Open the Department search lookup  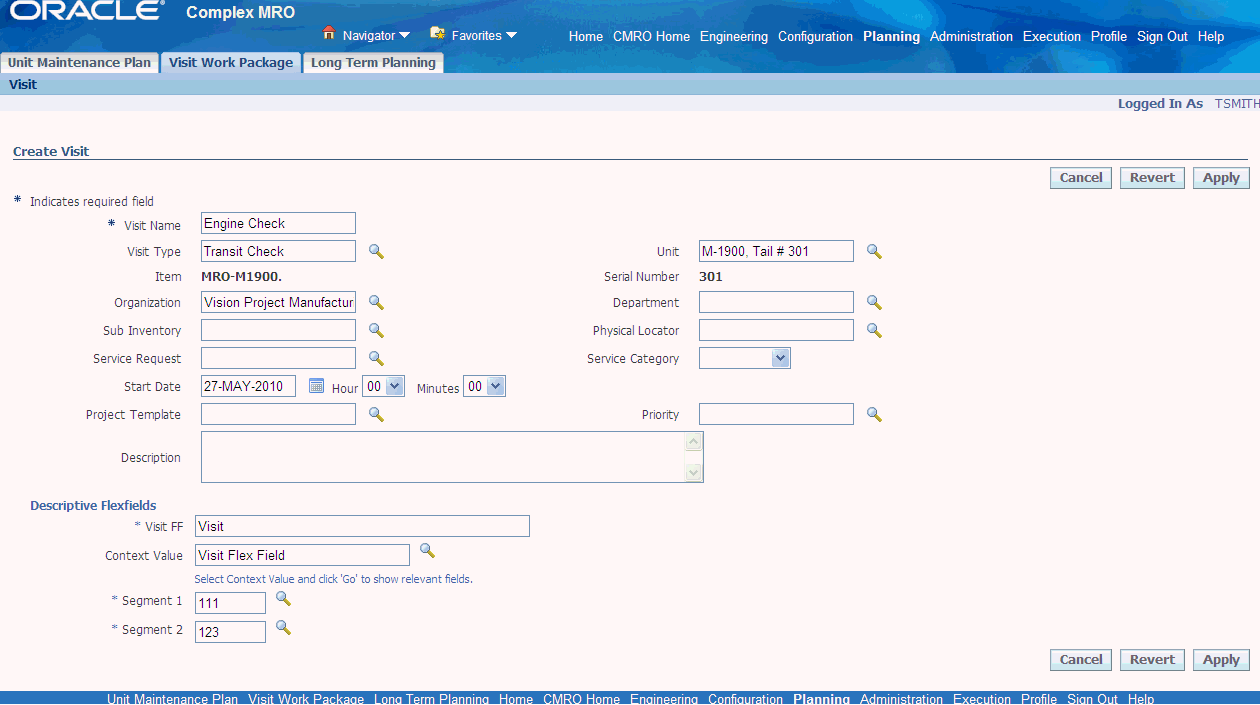click(874, 302)
